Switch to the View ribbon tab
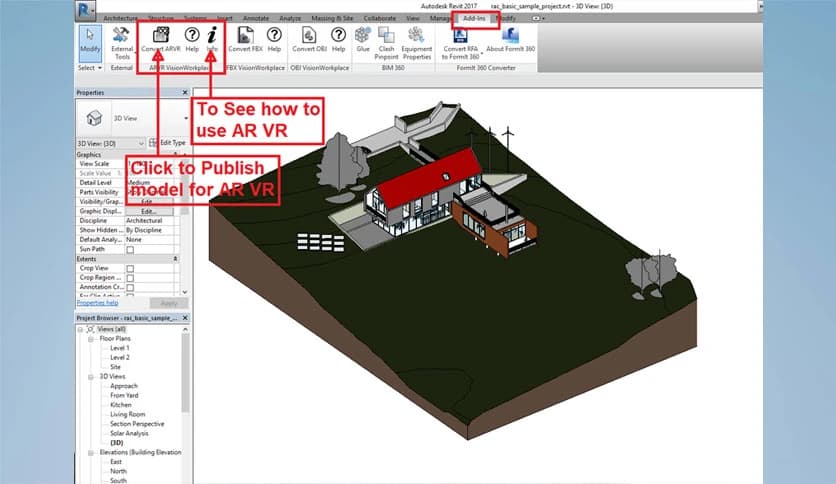The image size is (836, 484). point(413,18)
